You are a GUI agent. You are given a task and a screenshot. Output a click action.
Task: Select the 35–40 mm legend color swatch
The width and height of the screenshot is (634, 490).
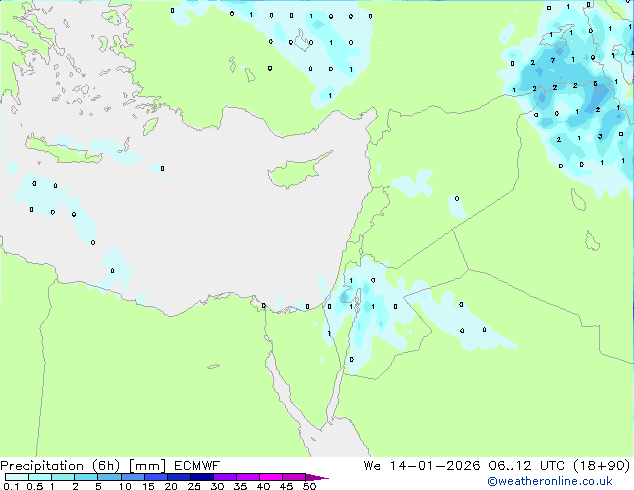click(x=247, y=477)
